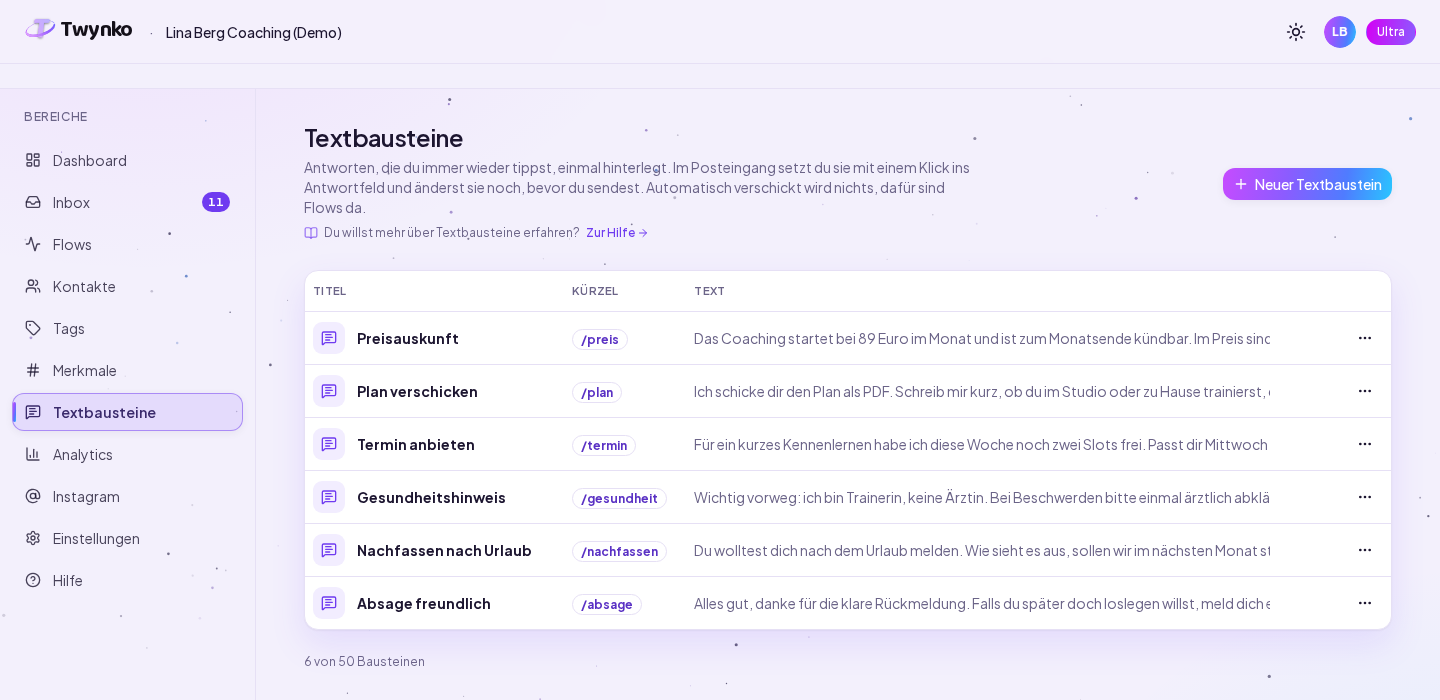Open the Preisauskunft title

coord(408,338)
